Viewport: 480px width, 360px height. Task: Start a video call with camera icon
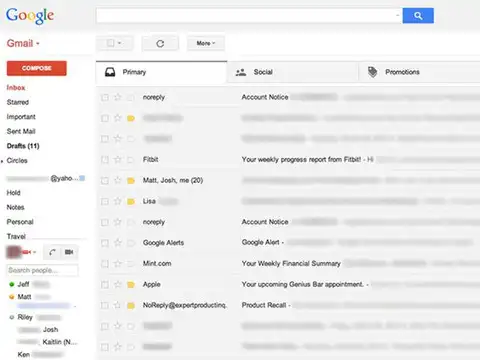pyautogui.click(x=69, y=252)
